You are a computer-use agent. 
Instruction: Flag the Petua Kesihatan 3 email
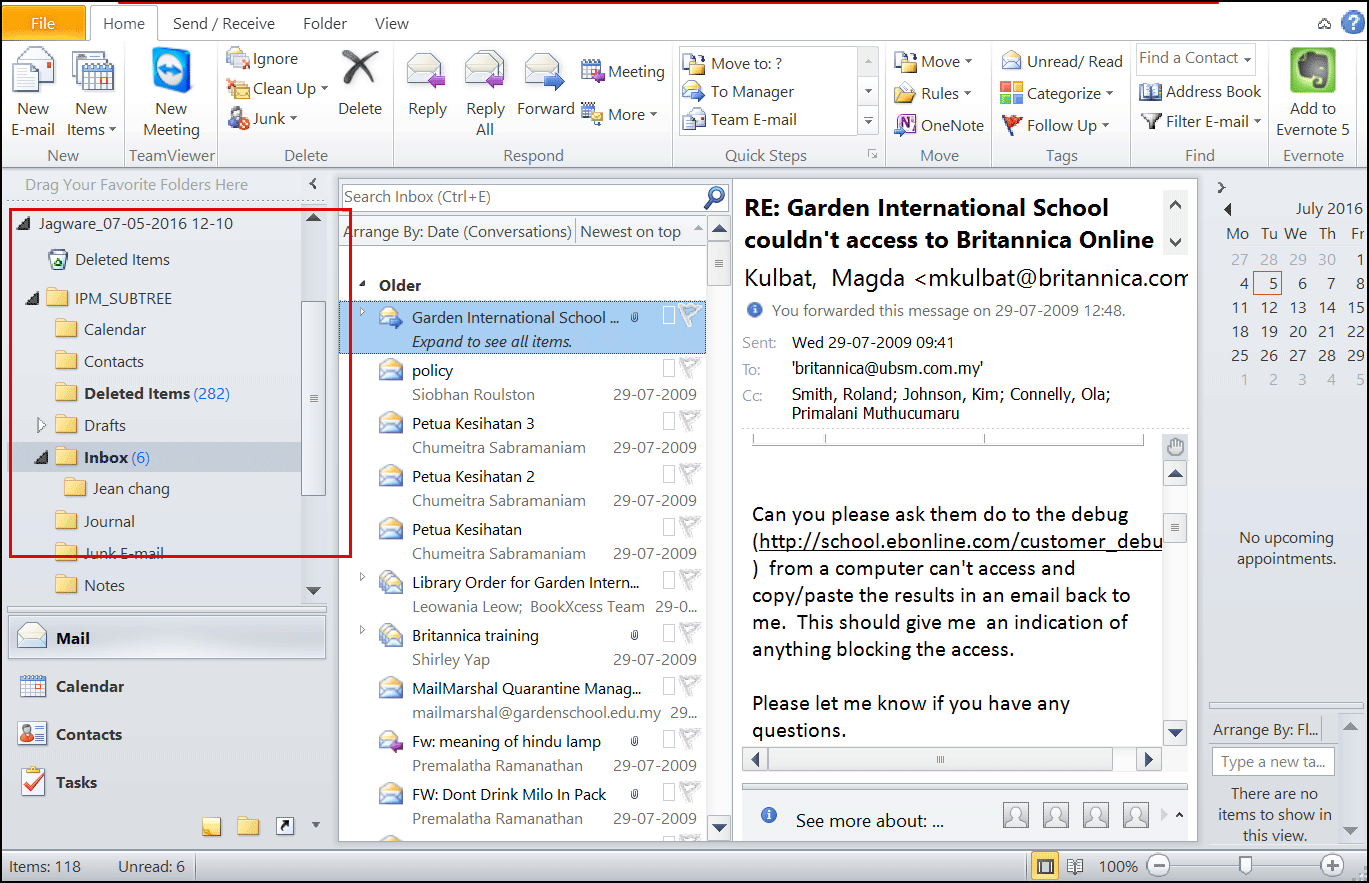(689, 421)
